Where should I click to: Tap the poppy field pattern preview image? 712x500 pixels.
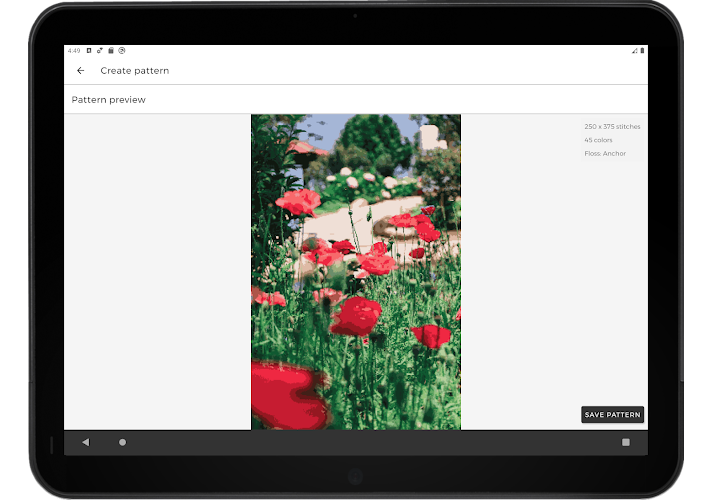coord(356,272)
